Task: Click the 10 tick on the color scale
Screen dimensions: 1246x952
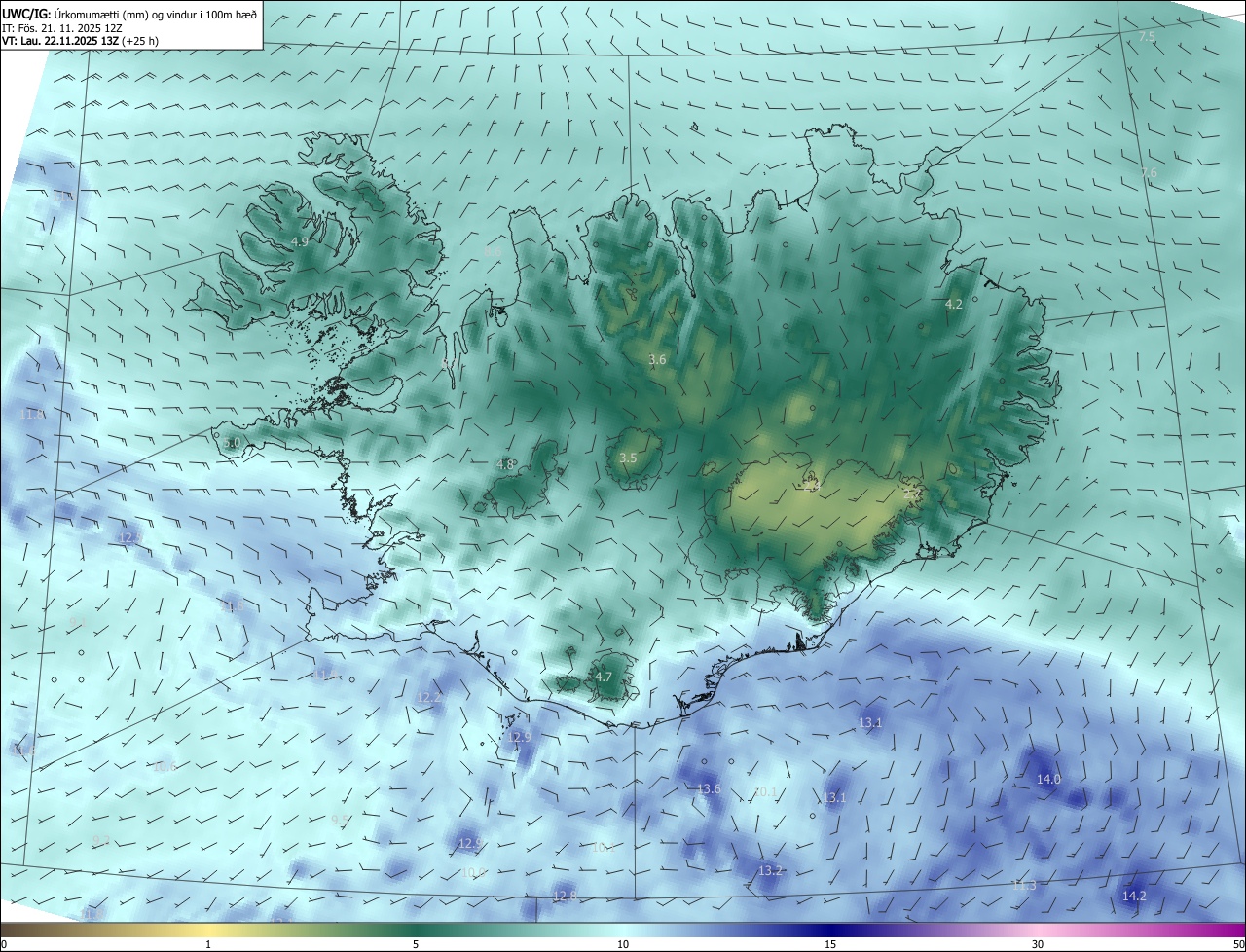Action: pos(623,944)
